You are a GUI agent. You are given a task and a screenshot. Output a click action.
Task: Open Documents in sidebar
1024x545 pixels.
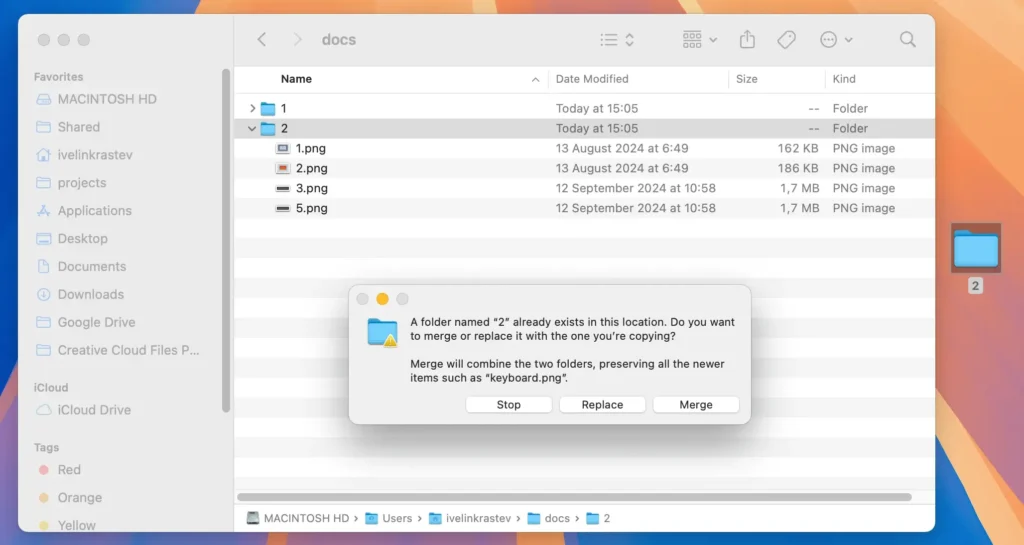click(x=91, y=266)
